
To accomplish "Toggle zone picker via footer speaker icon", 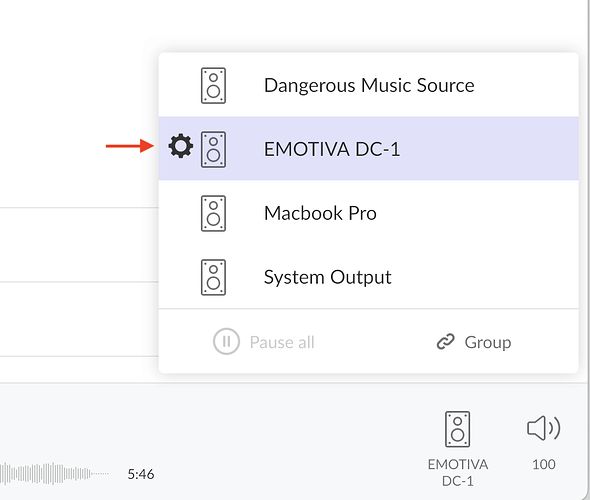I will (x=458, y=429).
